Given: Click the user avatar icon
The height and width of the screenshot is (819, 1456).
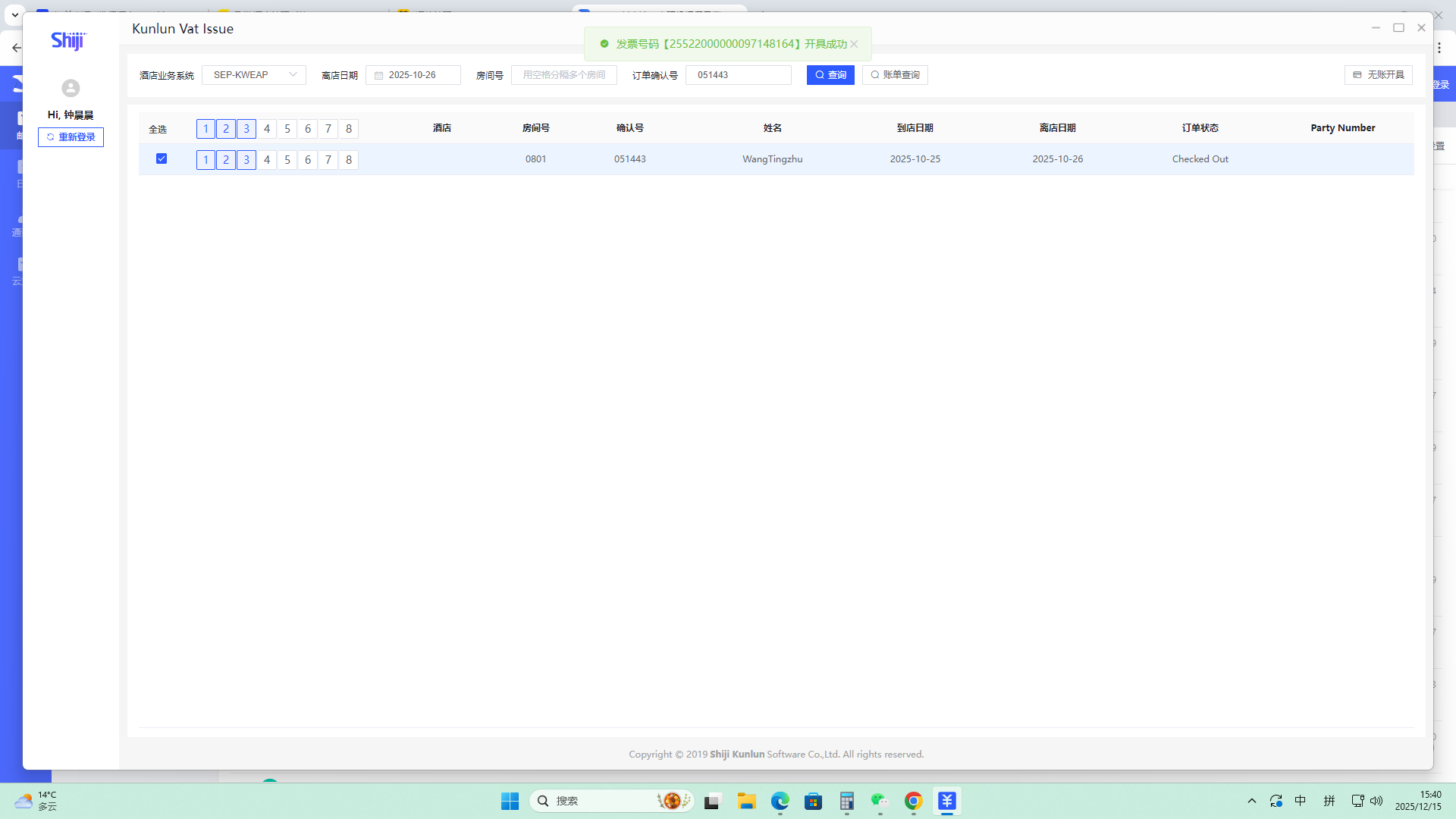Looking at the screenshot, I should (71, 88).
